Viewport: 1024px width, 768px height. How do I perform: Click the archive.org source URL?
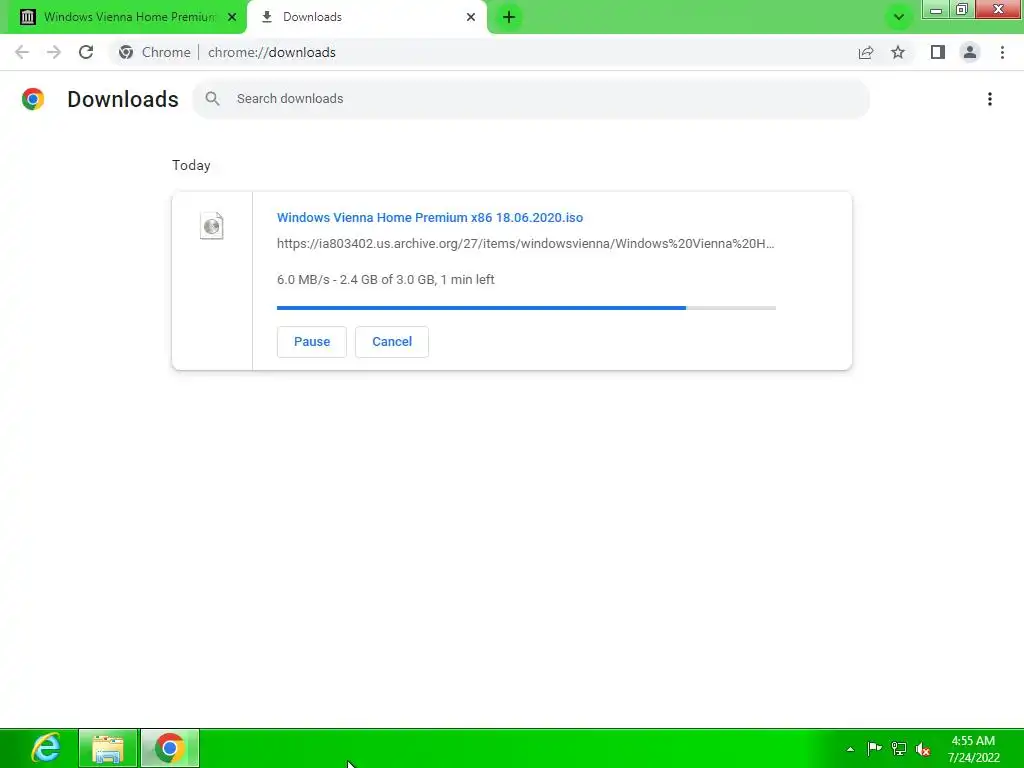tap(525, 244)
